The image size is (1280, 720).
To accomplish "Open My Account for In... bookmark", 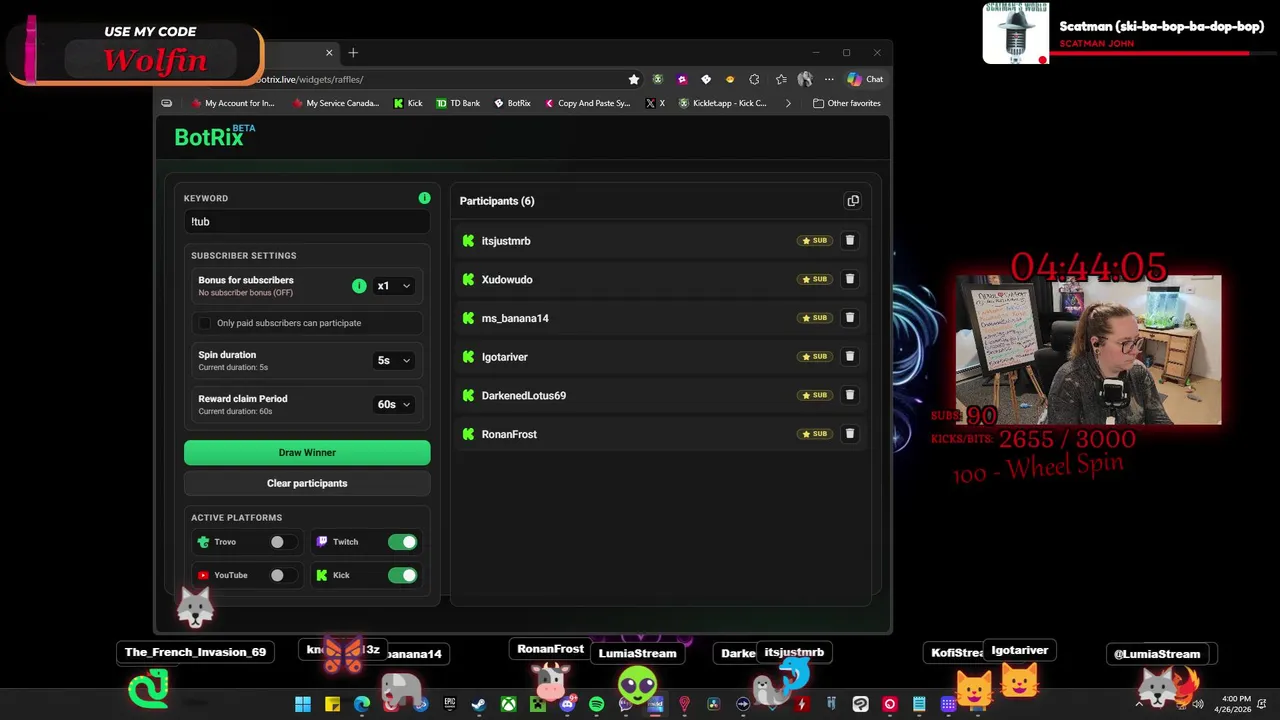I will coord(233,103).
